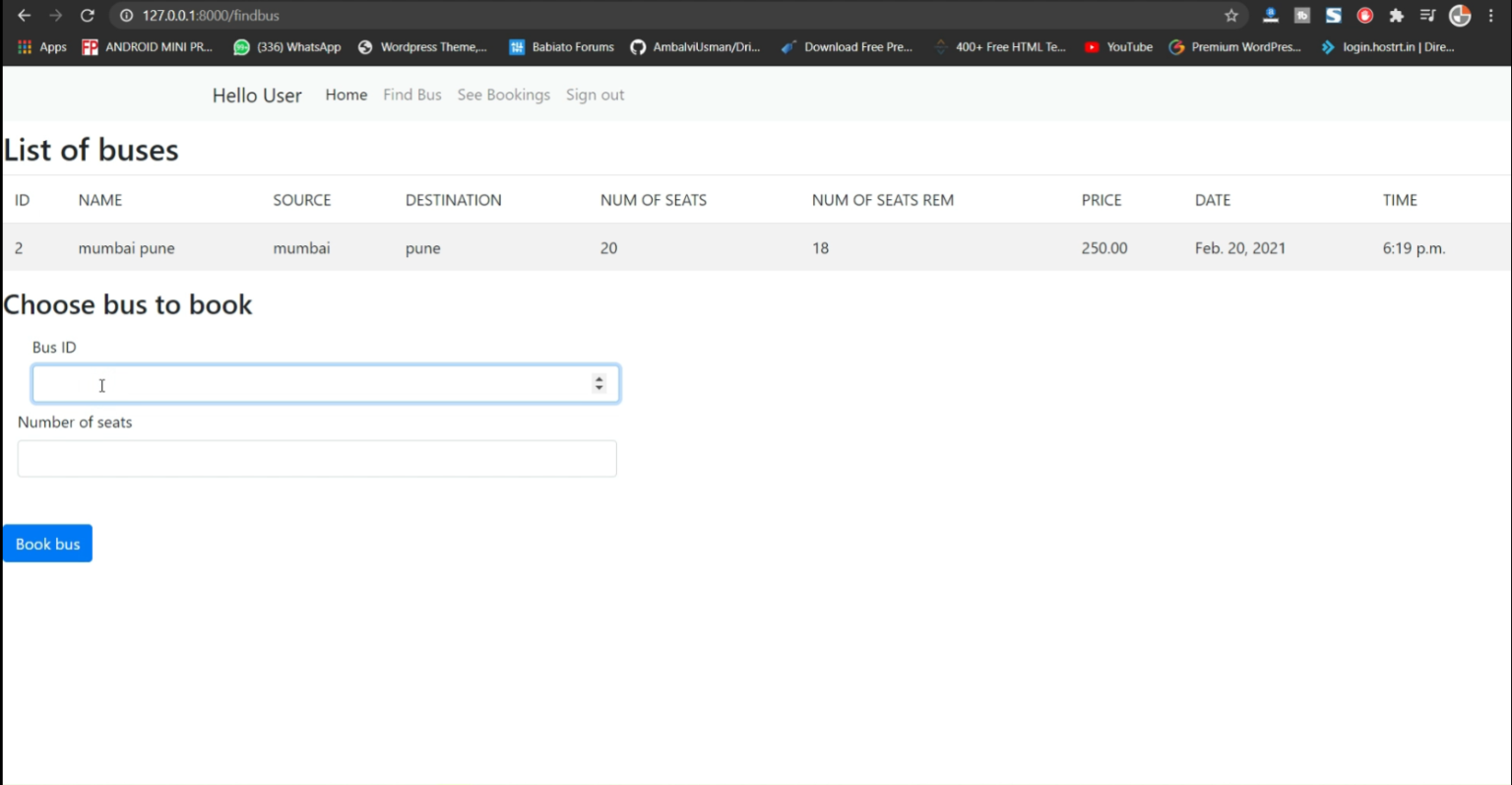This screenshot has height=785, width=1512.
Task: Click the back navigation arrow
Action: (24, 16)
